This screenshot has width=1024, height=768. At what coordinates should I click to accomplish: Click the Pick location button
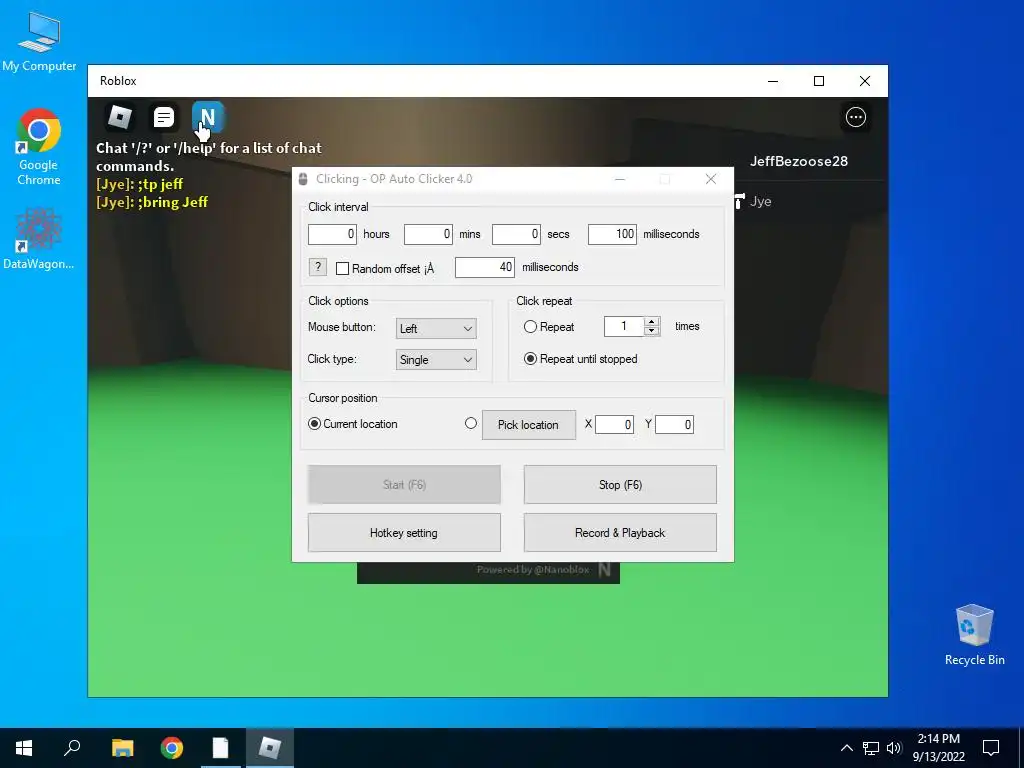(528, 424)
